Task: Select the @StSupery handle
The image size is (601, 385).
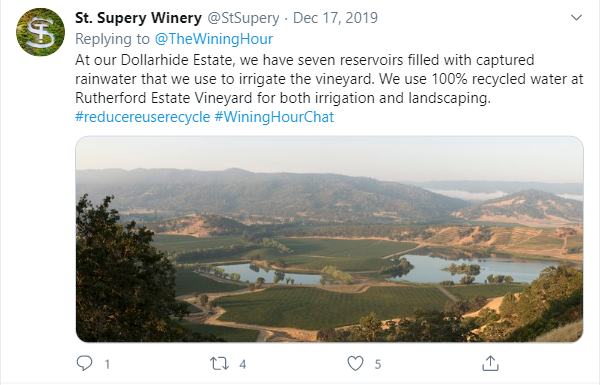Action: pos(243,18)
